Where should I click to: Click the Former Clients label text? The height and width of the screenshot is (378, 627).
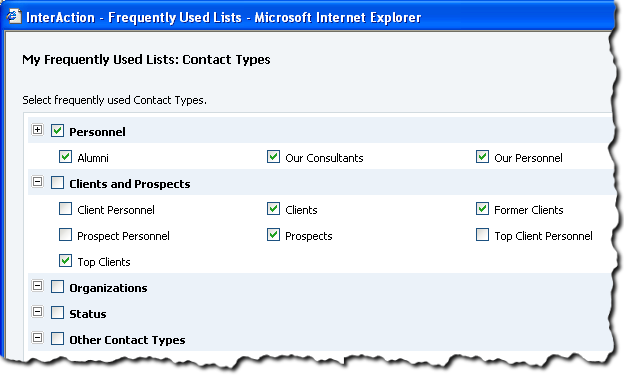click(529, 210)
